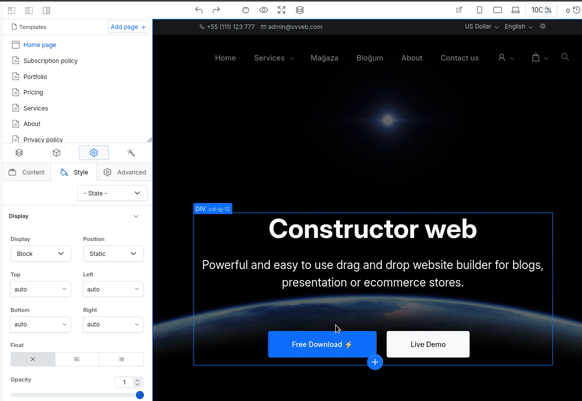
Task: Undo the last action in toolbar
Action: (x=199, y=10)
